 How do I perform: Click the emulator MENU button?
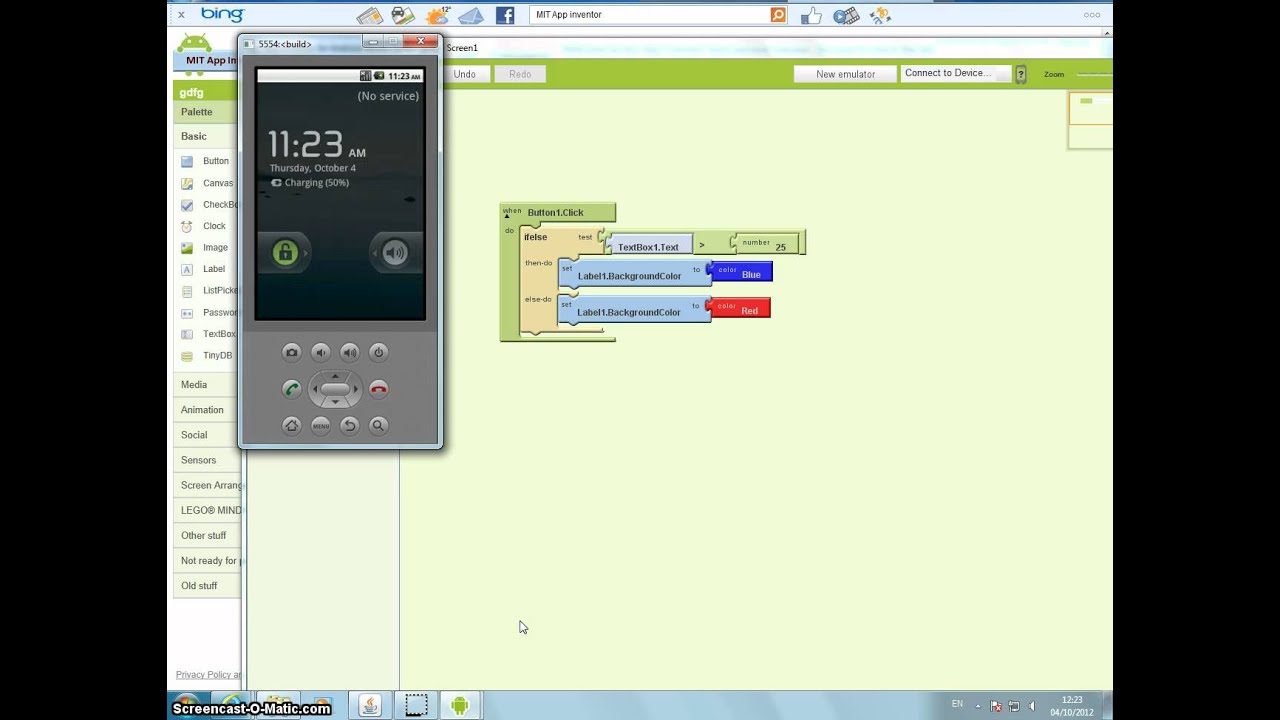click(x=321, y=426)
